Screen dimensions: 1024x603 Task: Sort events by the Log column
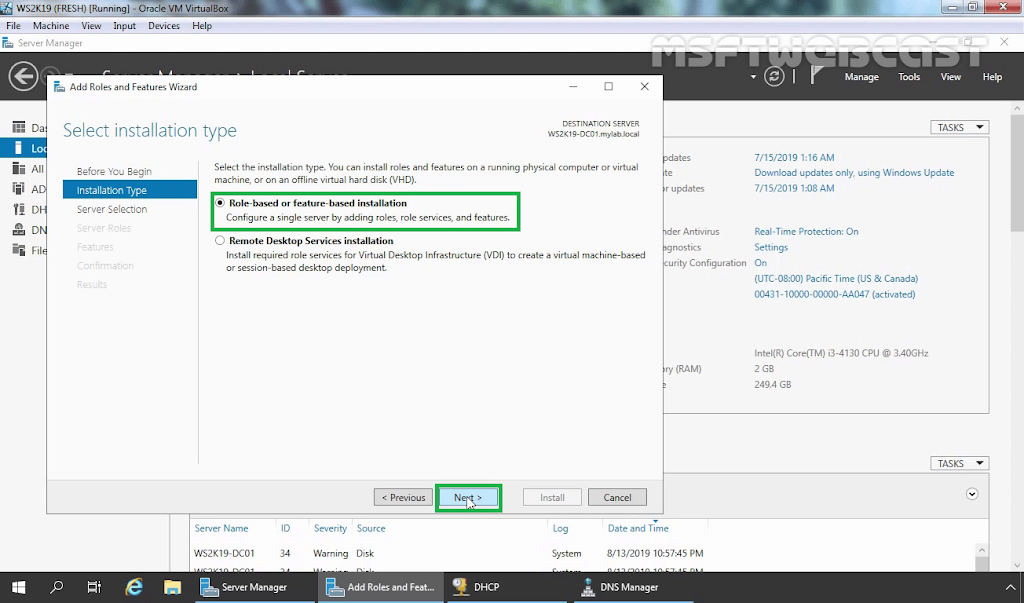(x=560, y=529)
